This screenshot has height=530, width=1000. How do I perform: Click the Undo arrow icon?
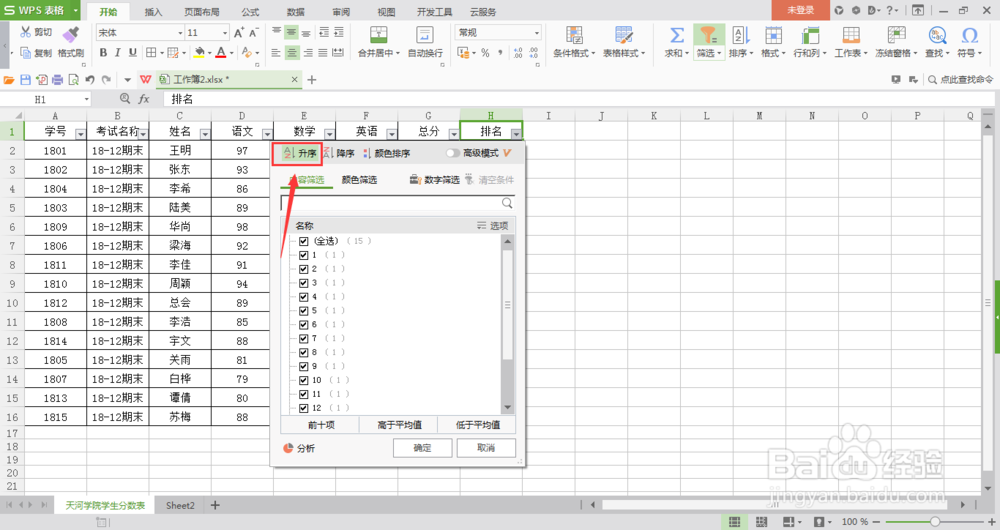[90, 80]
